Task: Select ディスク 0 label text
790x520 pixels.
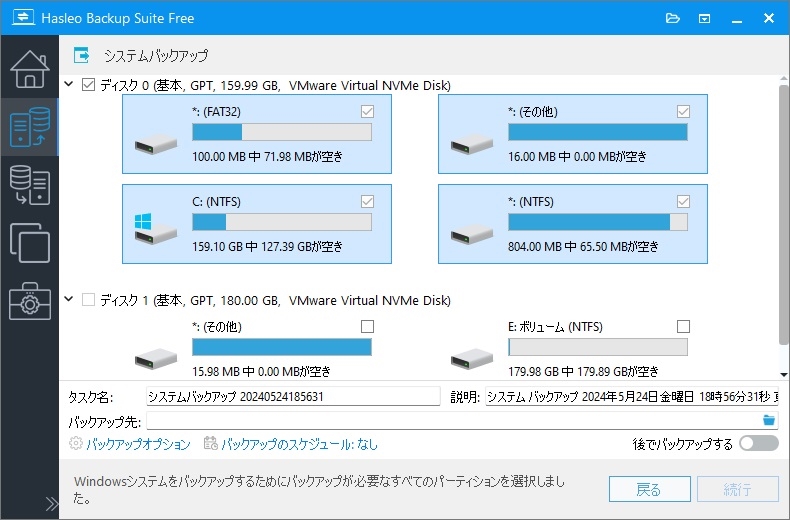Action: (275, 85)
